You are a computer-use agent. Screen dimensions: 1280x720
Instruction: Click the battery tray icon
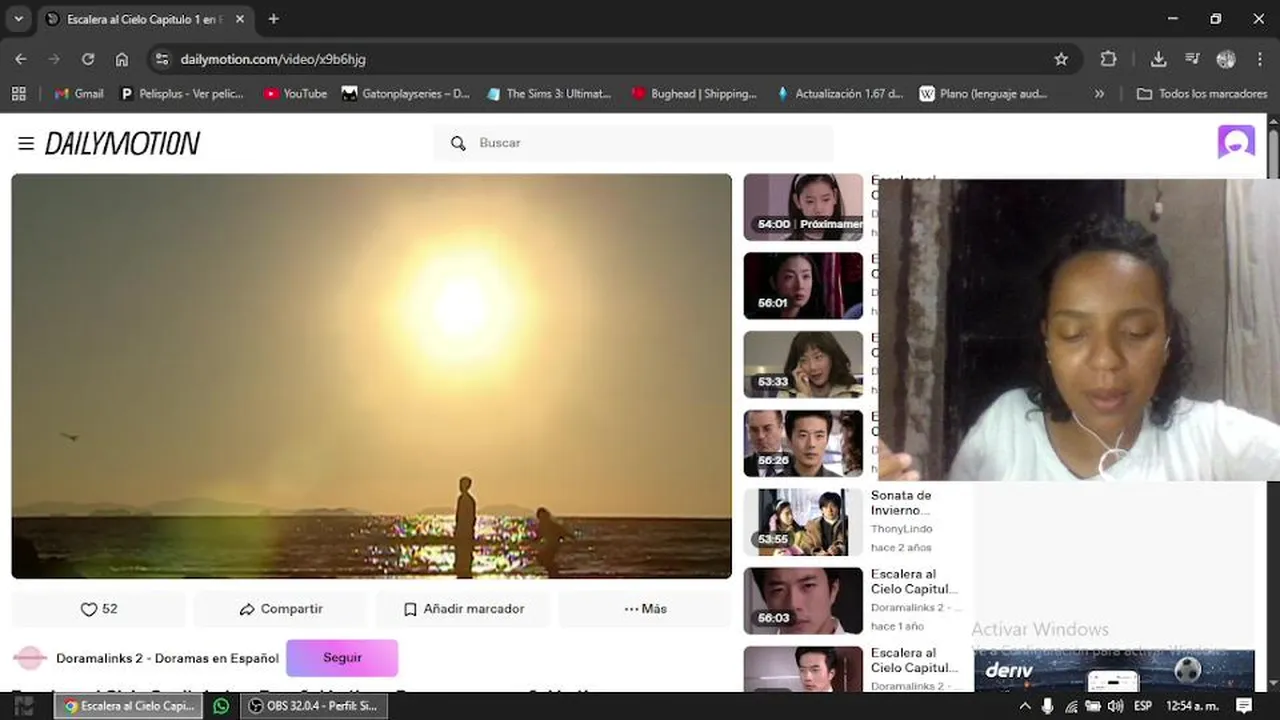(x=1093, y=706)
